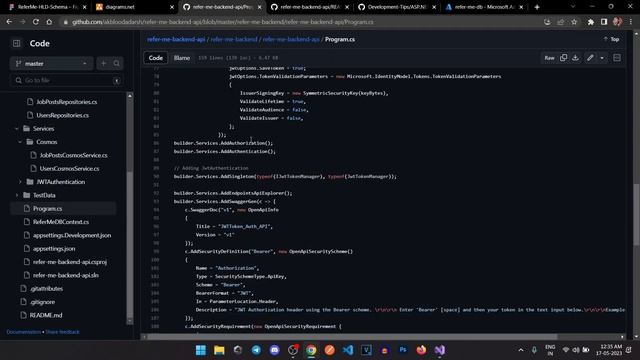Open the browser extensions puzzle icon

tap(591, 22)
